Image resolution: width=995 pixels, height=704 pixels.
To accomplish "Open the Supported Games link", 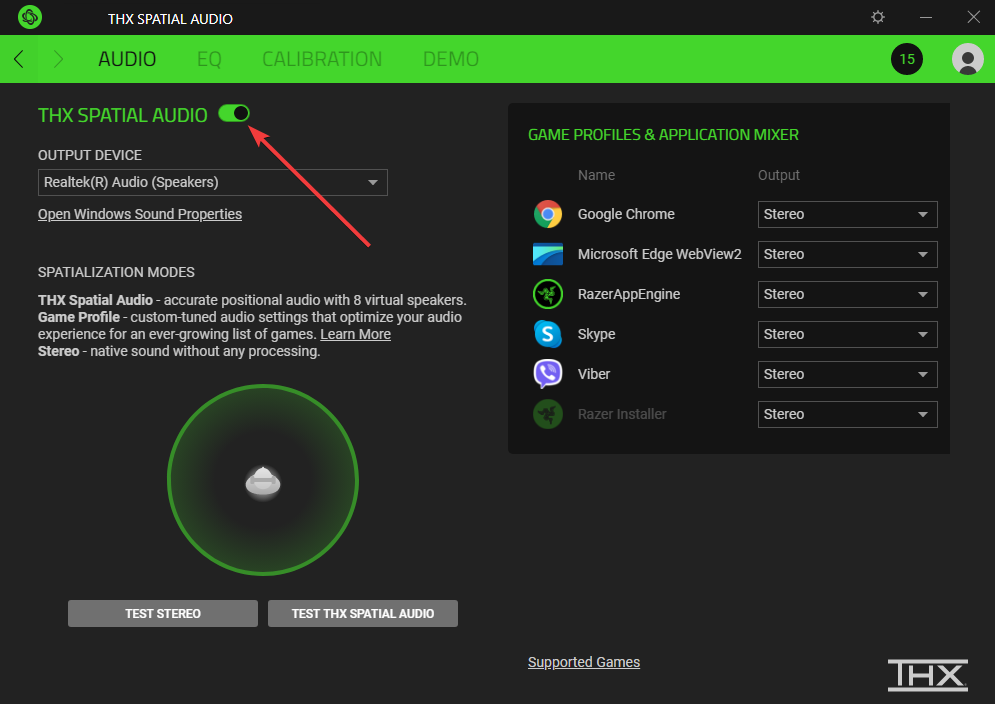I will [584, 662].
